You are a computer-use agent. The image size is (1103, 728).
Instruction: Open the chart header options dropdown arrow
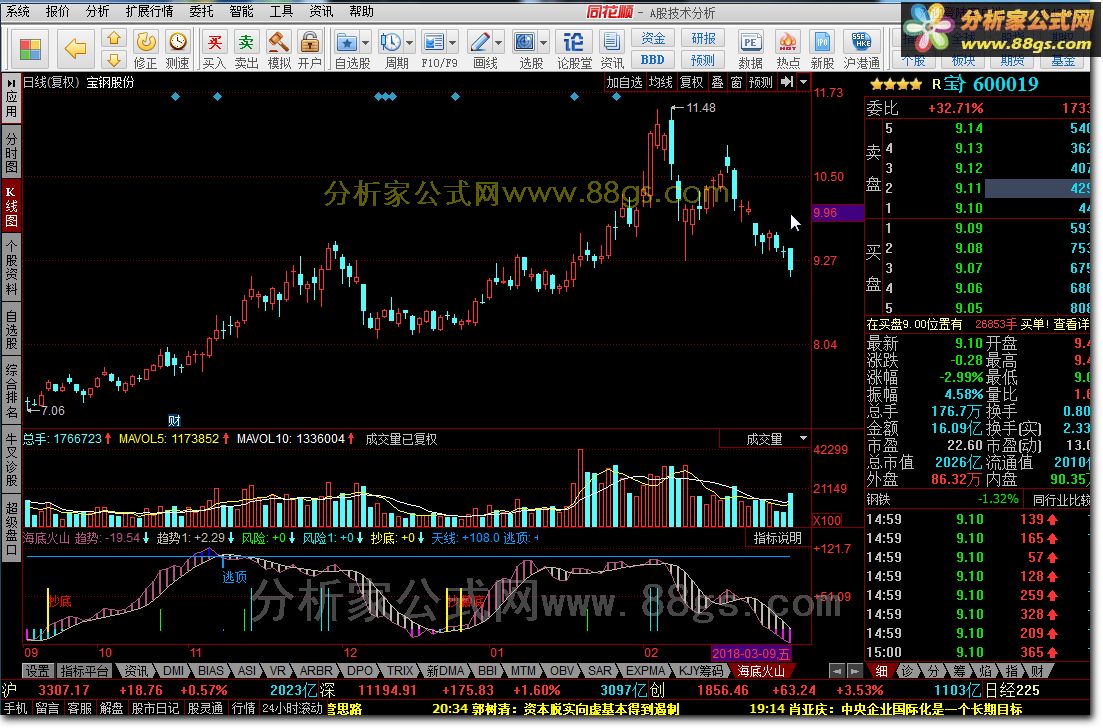point(803,82)
